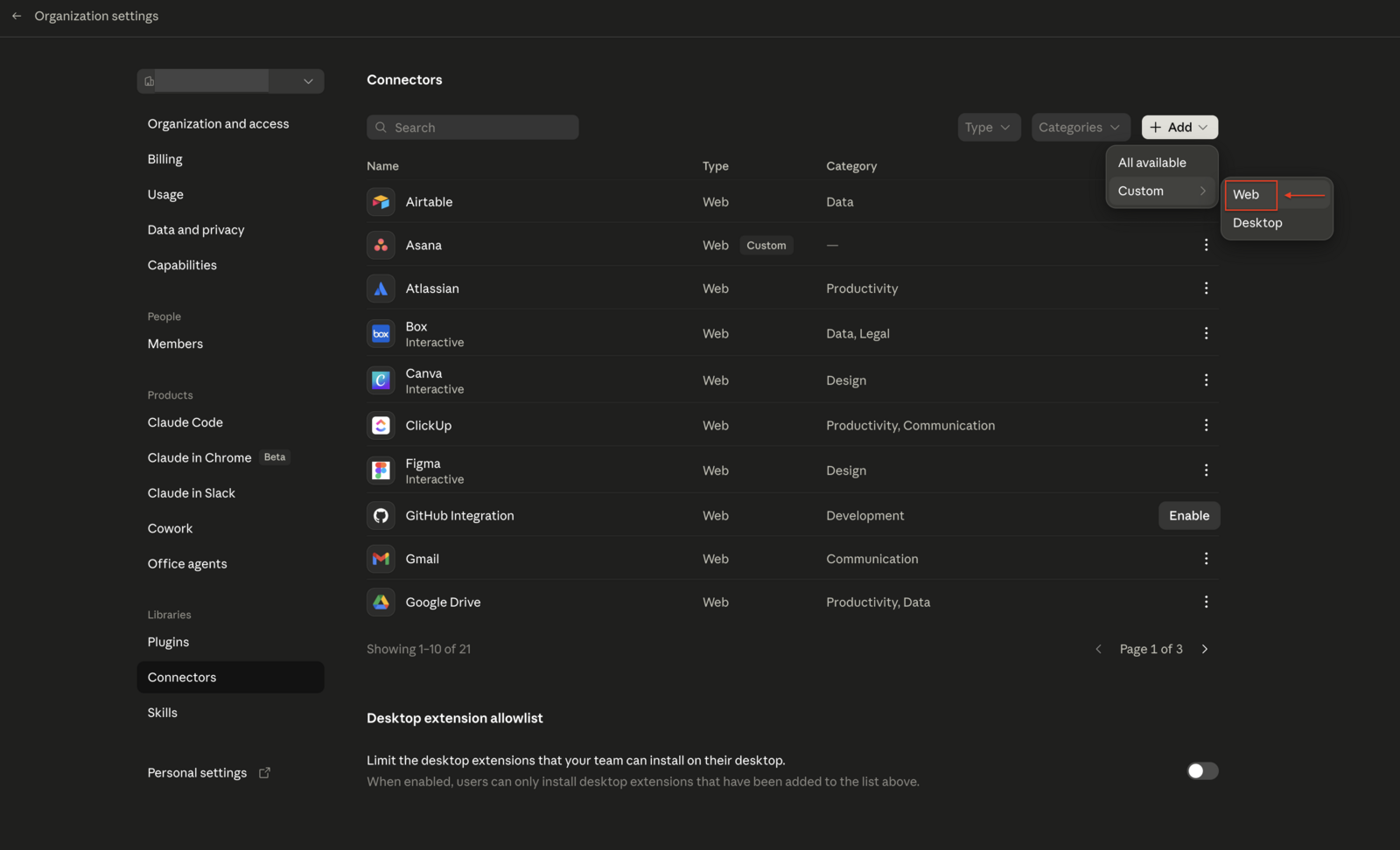This screenshot has height=850, width=1400.
Task: Click the Page 1 of 3 indicator
Action: [x=1151, y=649]
